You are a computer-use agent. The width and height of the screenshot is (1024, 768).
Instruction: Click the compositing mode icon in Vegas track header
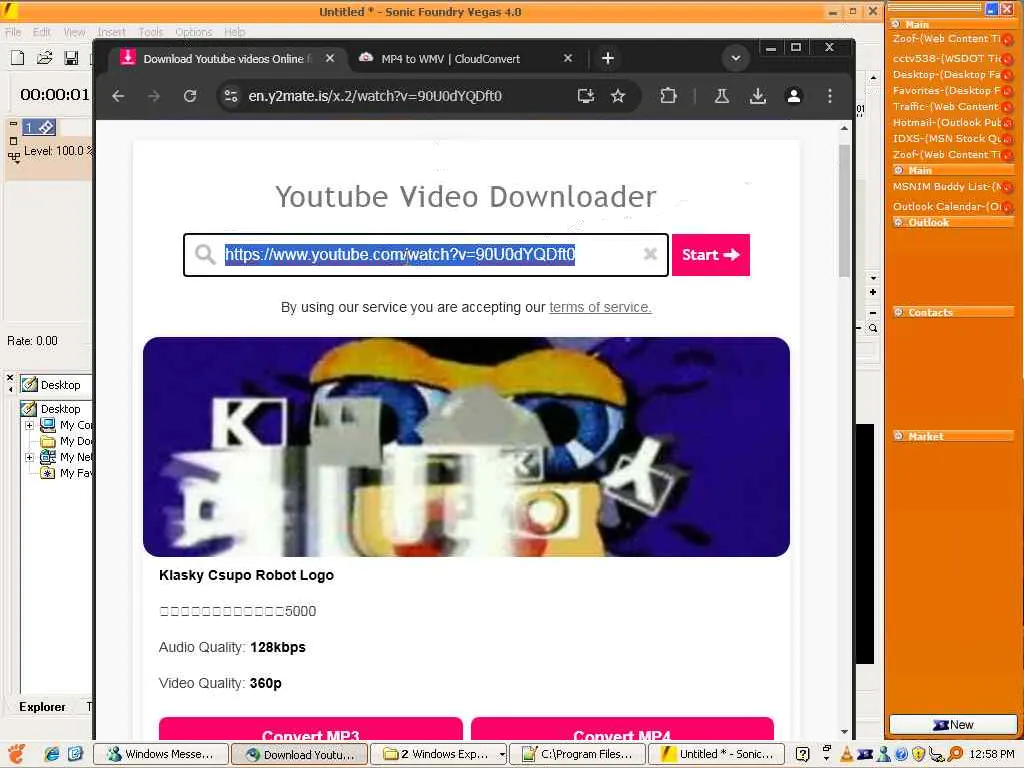(14, 157)
